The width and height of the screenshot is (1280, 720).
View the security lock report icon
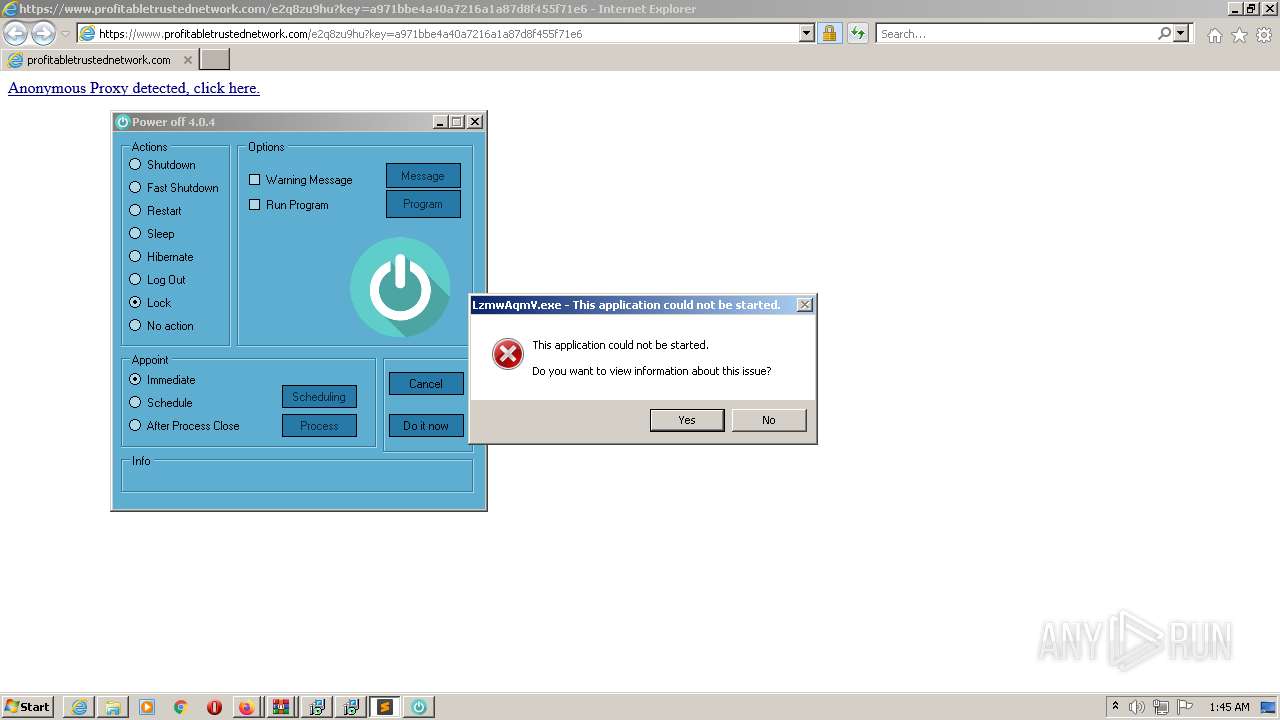(829, 33)
